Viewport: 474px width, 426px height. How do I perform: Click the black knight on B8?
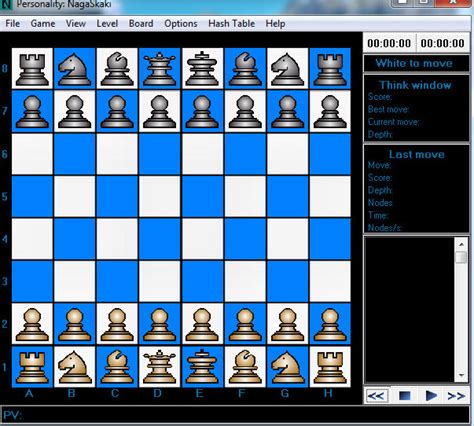pos(74,69)
